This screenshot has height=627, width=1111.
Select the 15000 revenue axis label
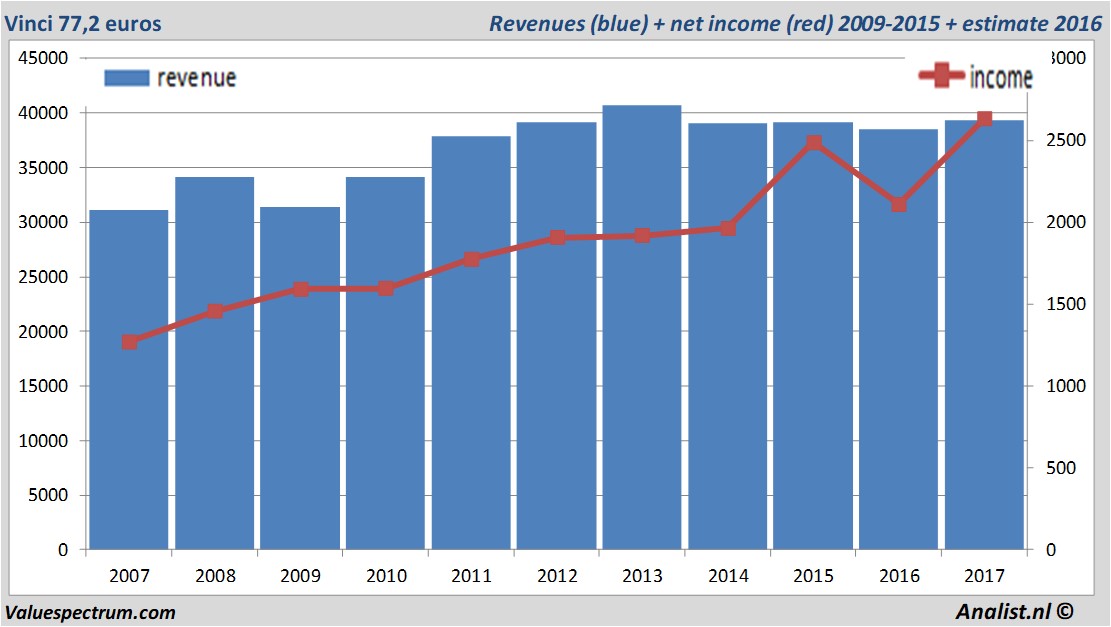pyautogui.click(x=43, y=386)
